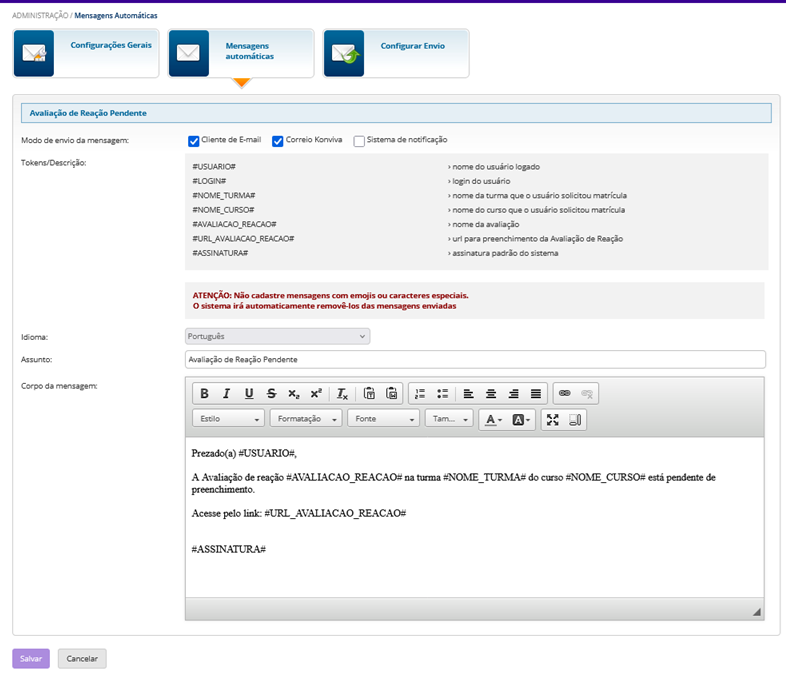
Task: Center align the message text
Action: coord(491,394)
